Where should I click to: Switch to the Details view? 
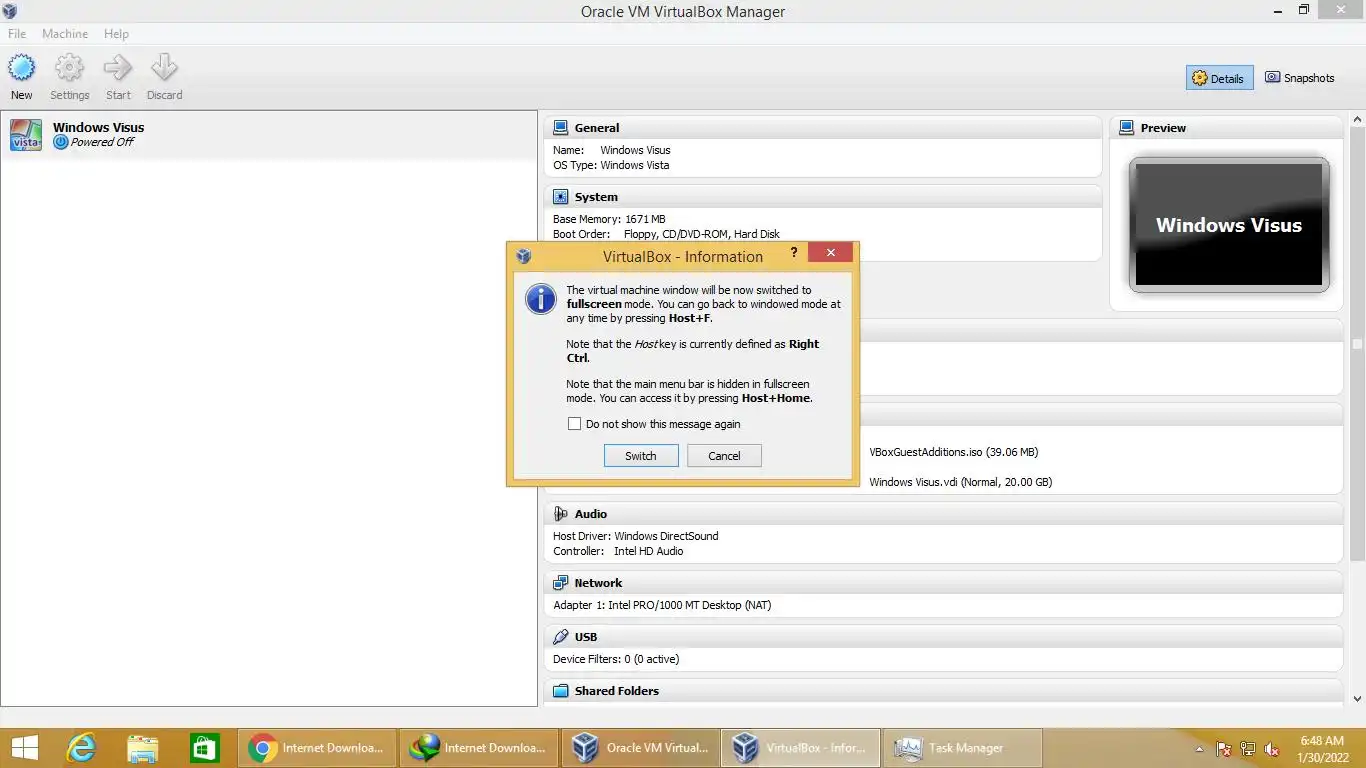(x=1219, y=78)
